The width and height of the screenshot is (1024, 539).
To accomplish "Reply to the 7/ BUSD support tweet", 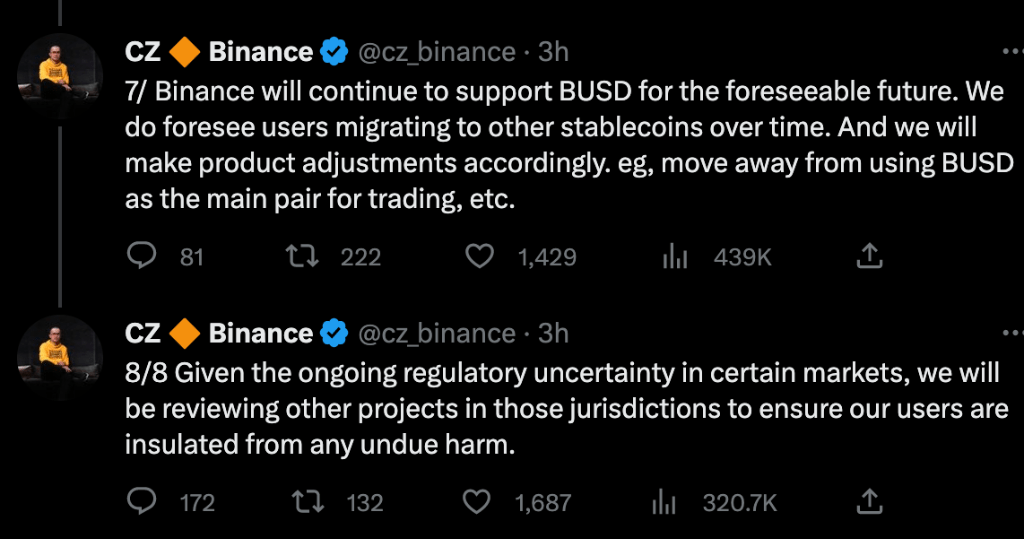I will click(144, 257).
